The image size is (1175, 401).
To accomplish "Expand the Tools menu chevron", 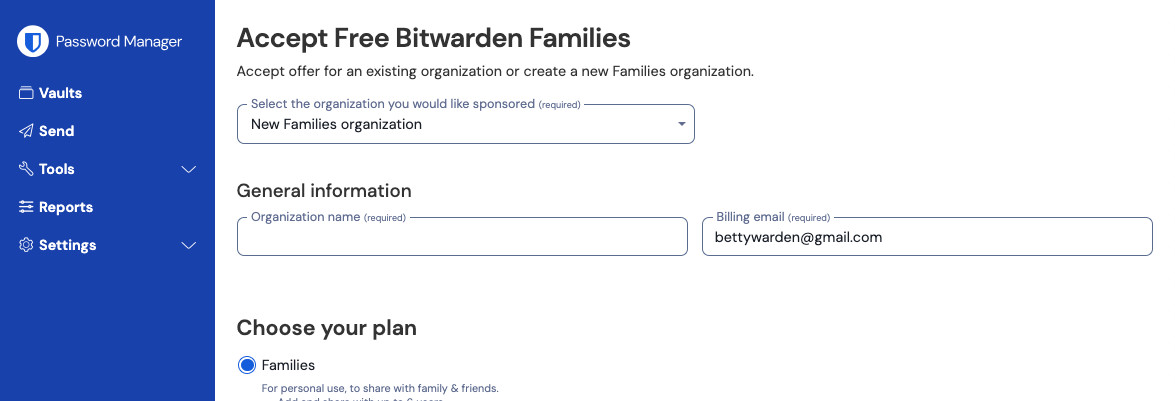I will (188, 169).
